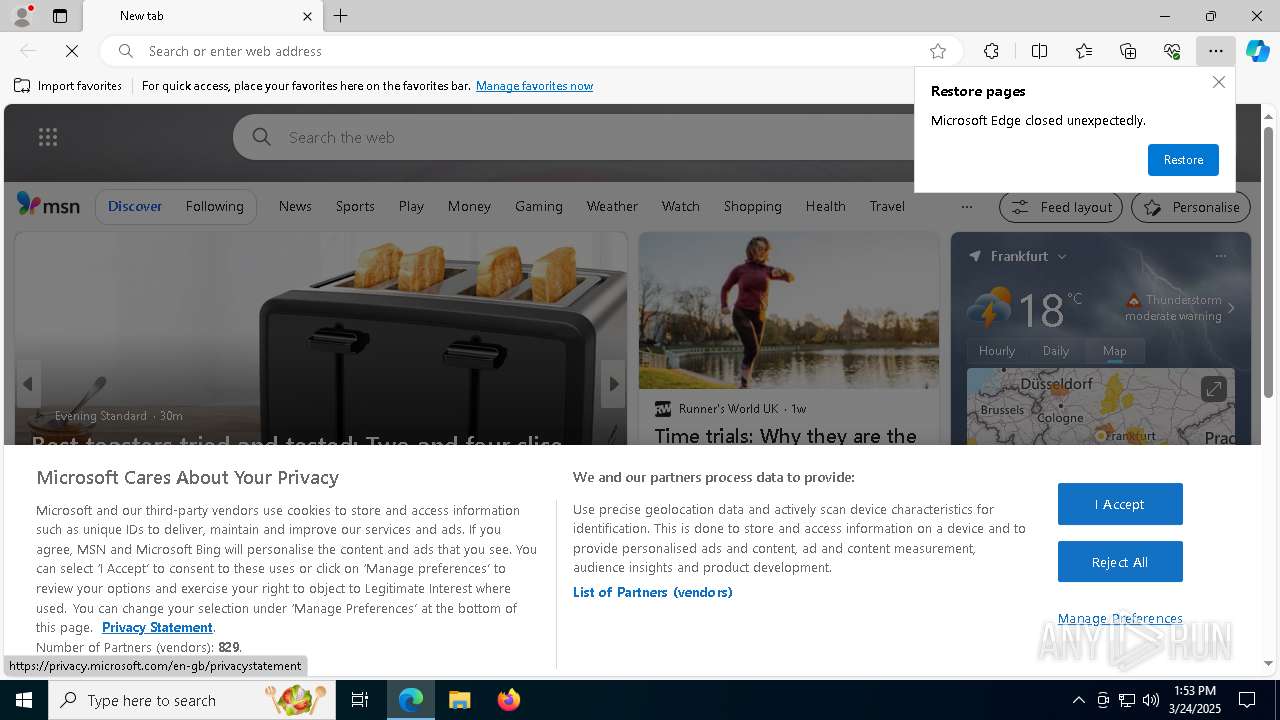Open a new tab with plus button
1280x720 pixels.
[341, 16]
